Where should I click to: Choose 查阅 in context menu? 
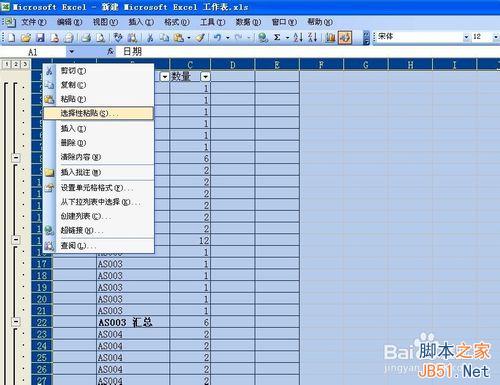[99, 246]
